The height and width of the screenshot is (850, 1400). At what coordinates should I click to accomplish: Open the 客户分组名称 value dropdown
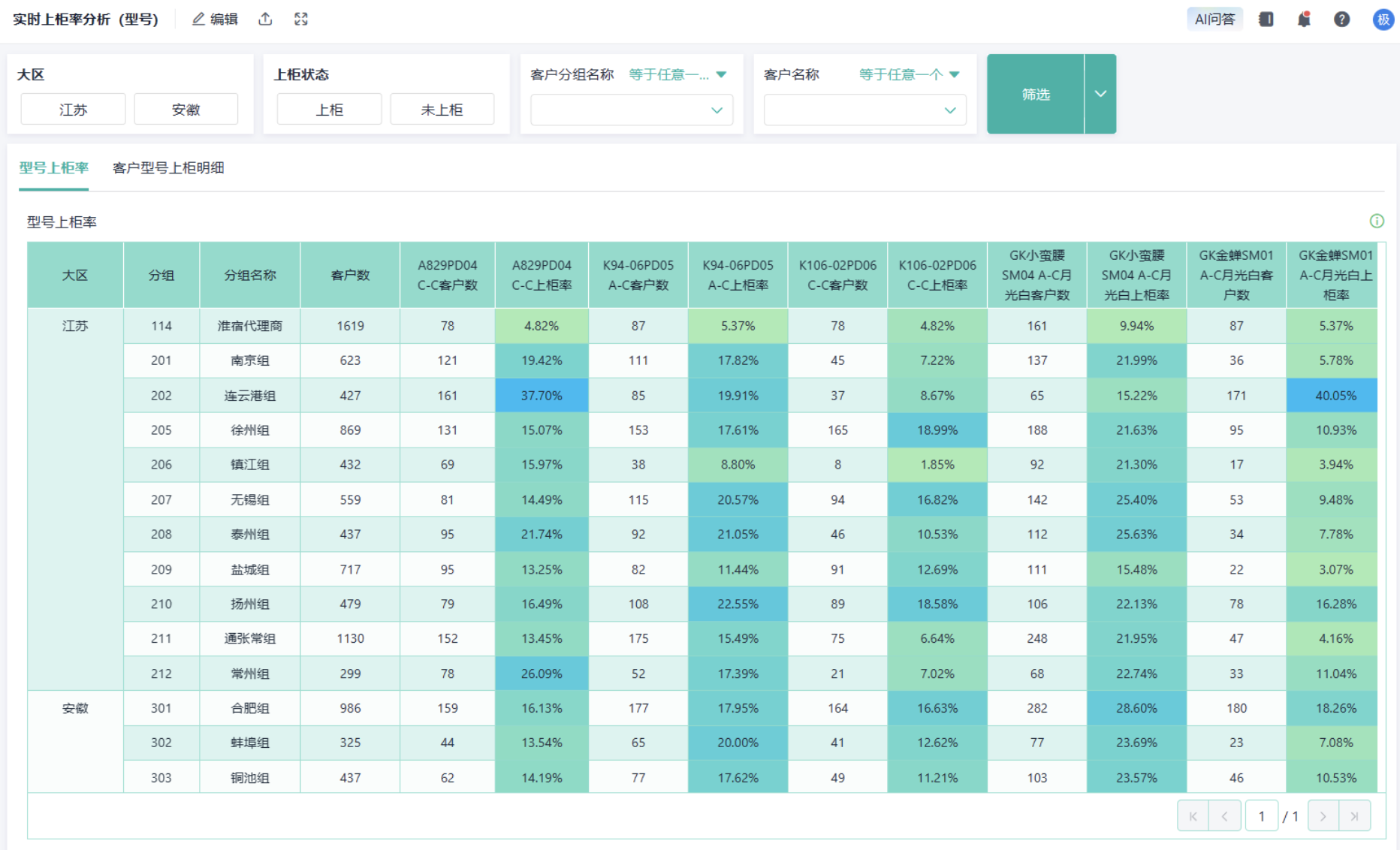631,110
